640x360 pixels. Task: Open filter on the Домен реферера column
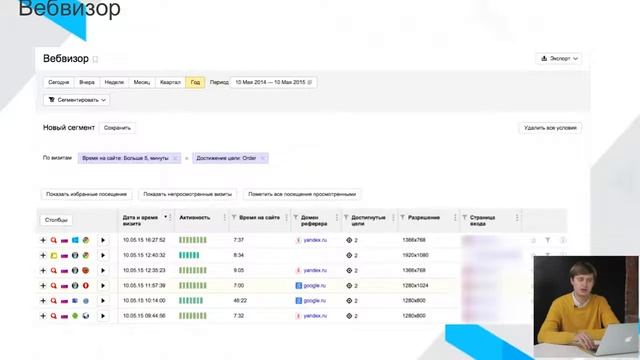pyautogui.click(x=296, y=218)
